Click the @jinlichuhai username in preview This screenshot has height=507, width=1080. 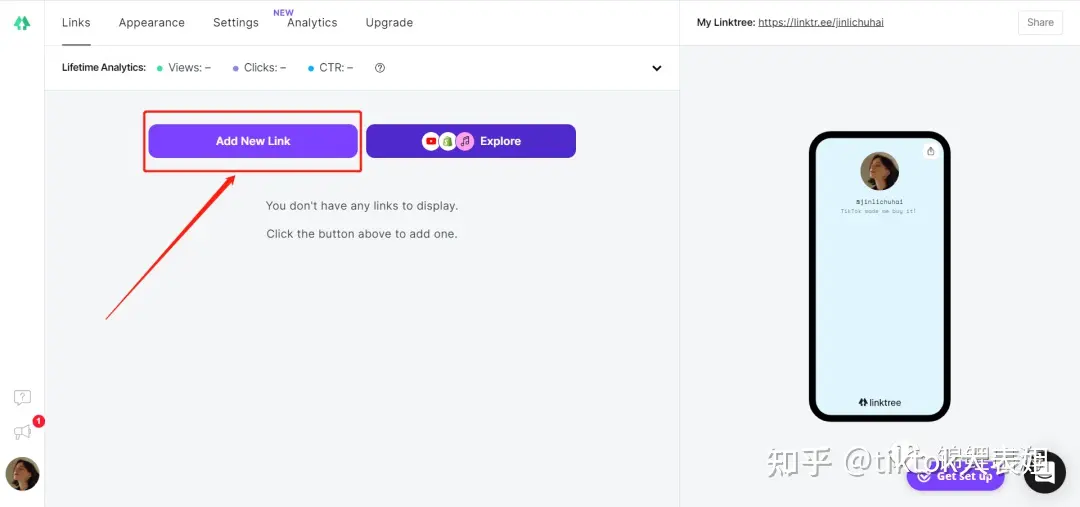[880, 202]
